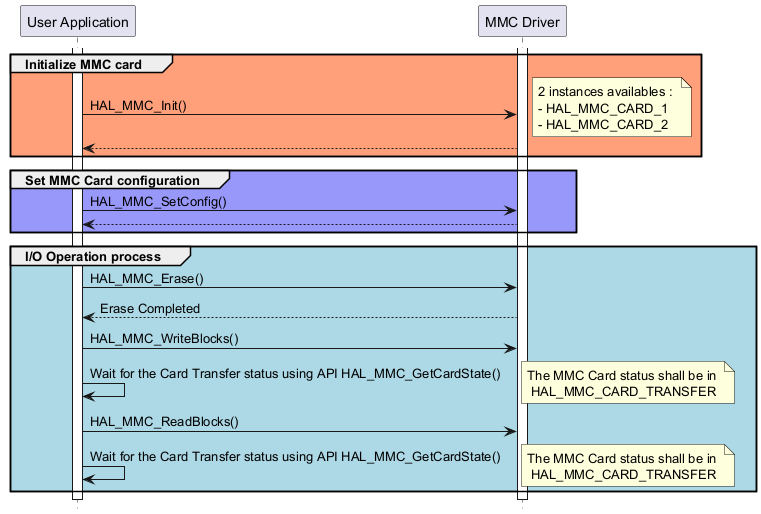Image resolution: width=761 pixels, height=514 pixels.
Task: Click the Erase Completed return message
Action: [x=150, y=308]
